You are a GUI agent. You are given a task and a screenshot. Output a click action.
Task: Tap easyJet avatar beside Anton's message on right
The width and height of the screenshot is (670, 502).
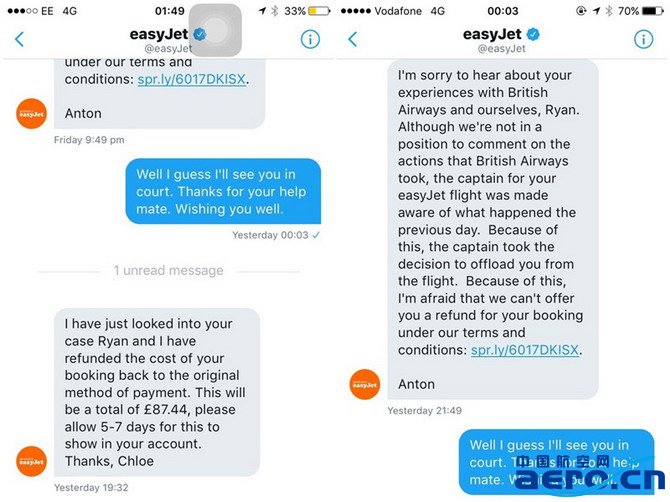point(364,384)
